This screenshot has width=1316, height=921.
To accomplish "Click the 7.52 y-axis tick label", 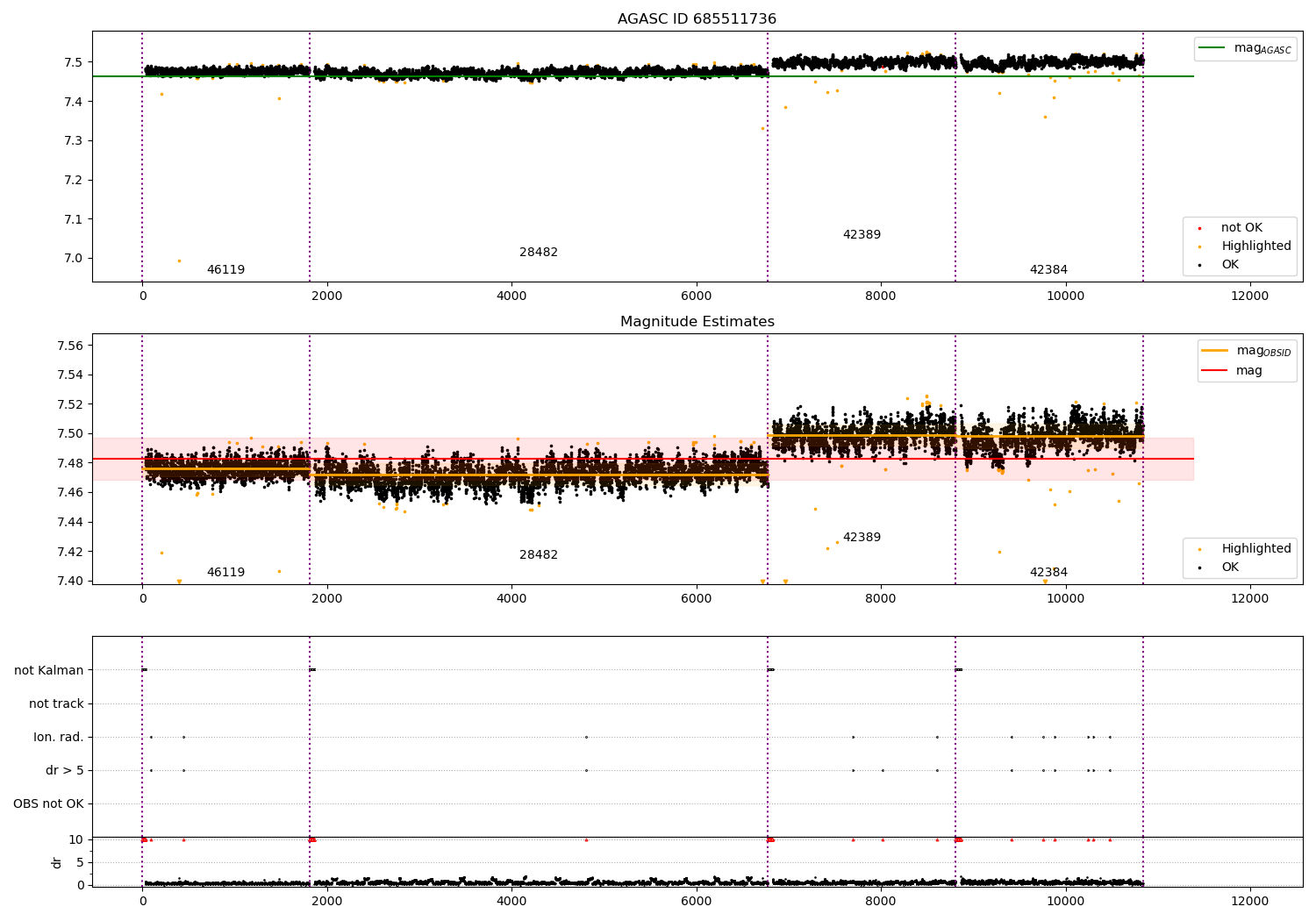I will click(69, 404).
